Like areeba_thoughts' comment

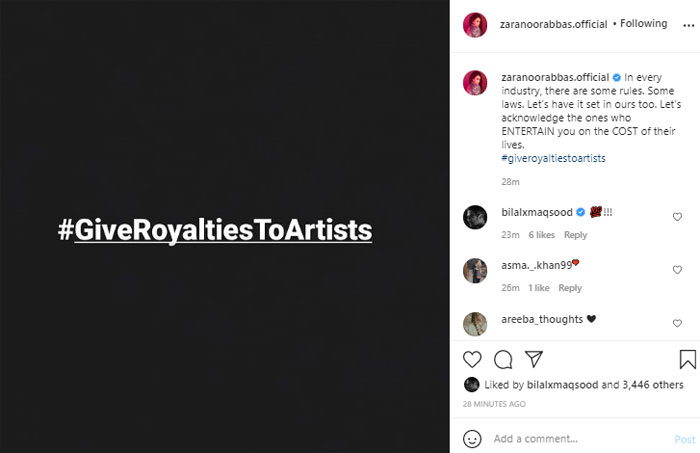pos(677,323)
